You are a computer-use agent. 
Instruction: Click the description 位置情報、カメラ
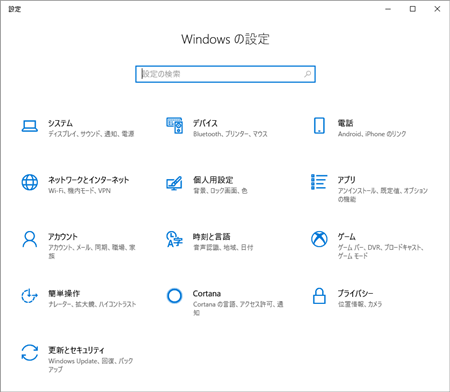[360, 304]
